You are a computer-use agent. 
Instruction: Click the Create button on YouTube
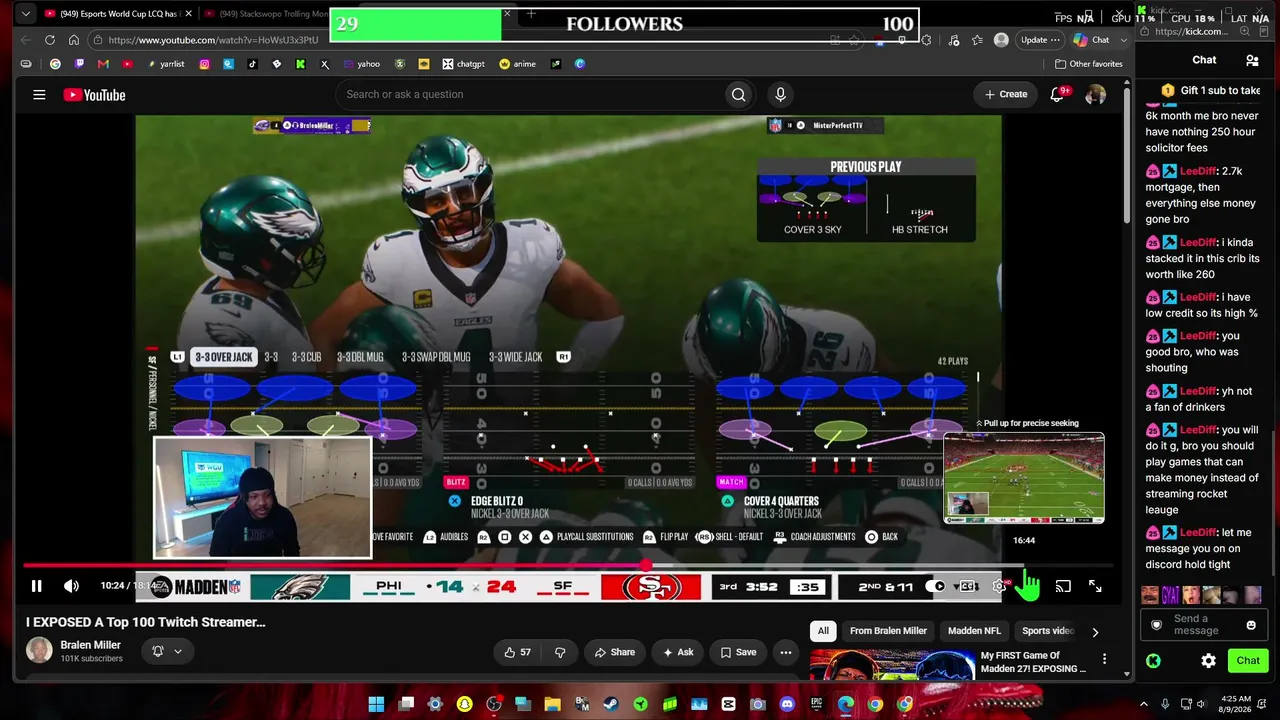(1005, 94)
